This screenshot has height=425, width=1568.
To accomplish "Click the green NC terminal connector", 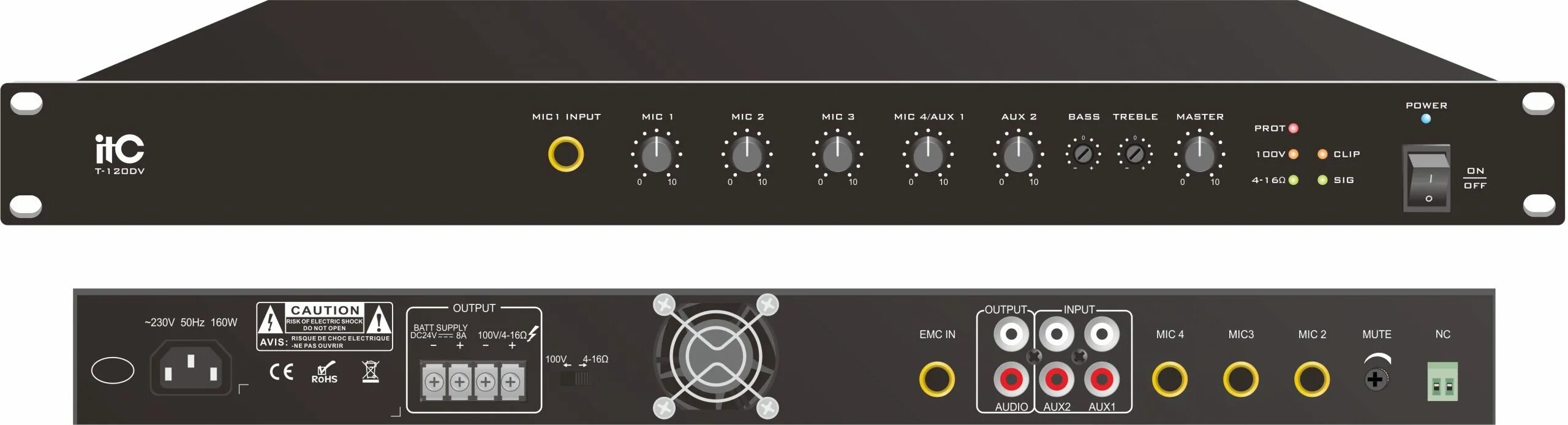I will 1442,381.
